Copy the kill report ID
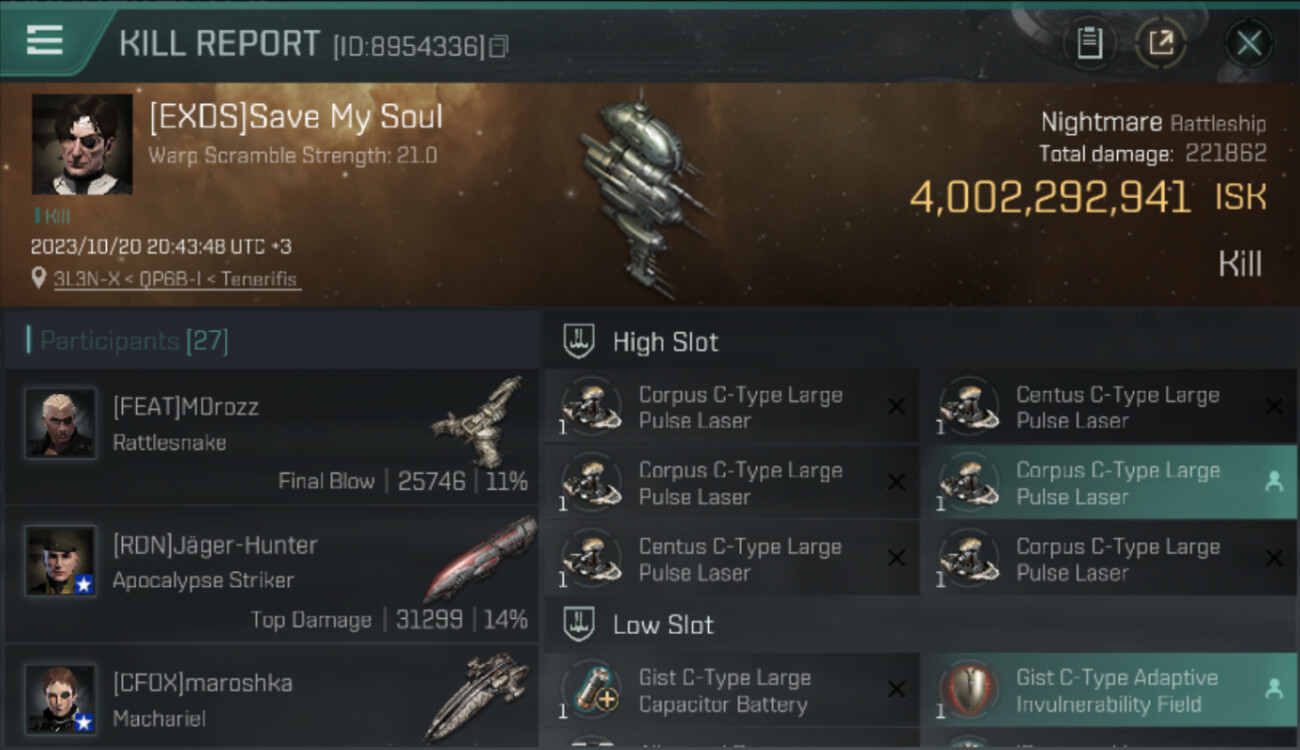The width and height of the screenshot is (1300, 750). tap(498, 46)
